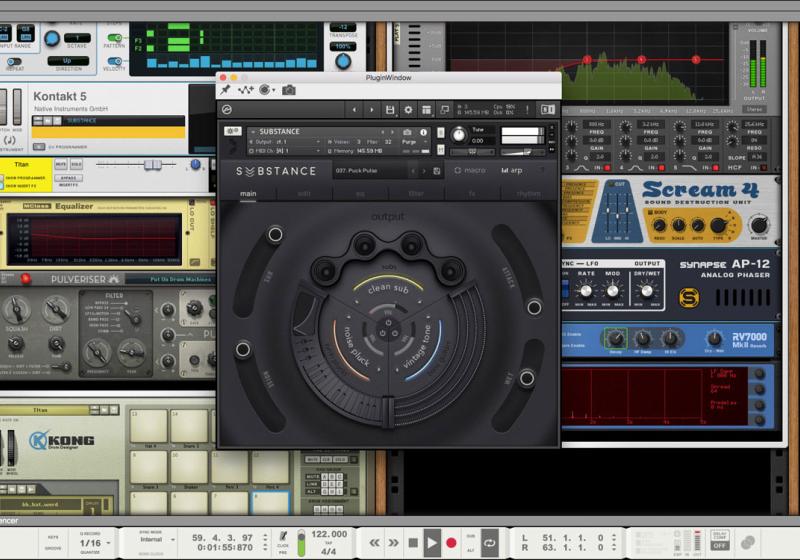
Task: Click the instrument snapshot camera icon in SUBSTANCE header
Action: (x=407, y=132)
